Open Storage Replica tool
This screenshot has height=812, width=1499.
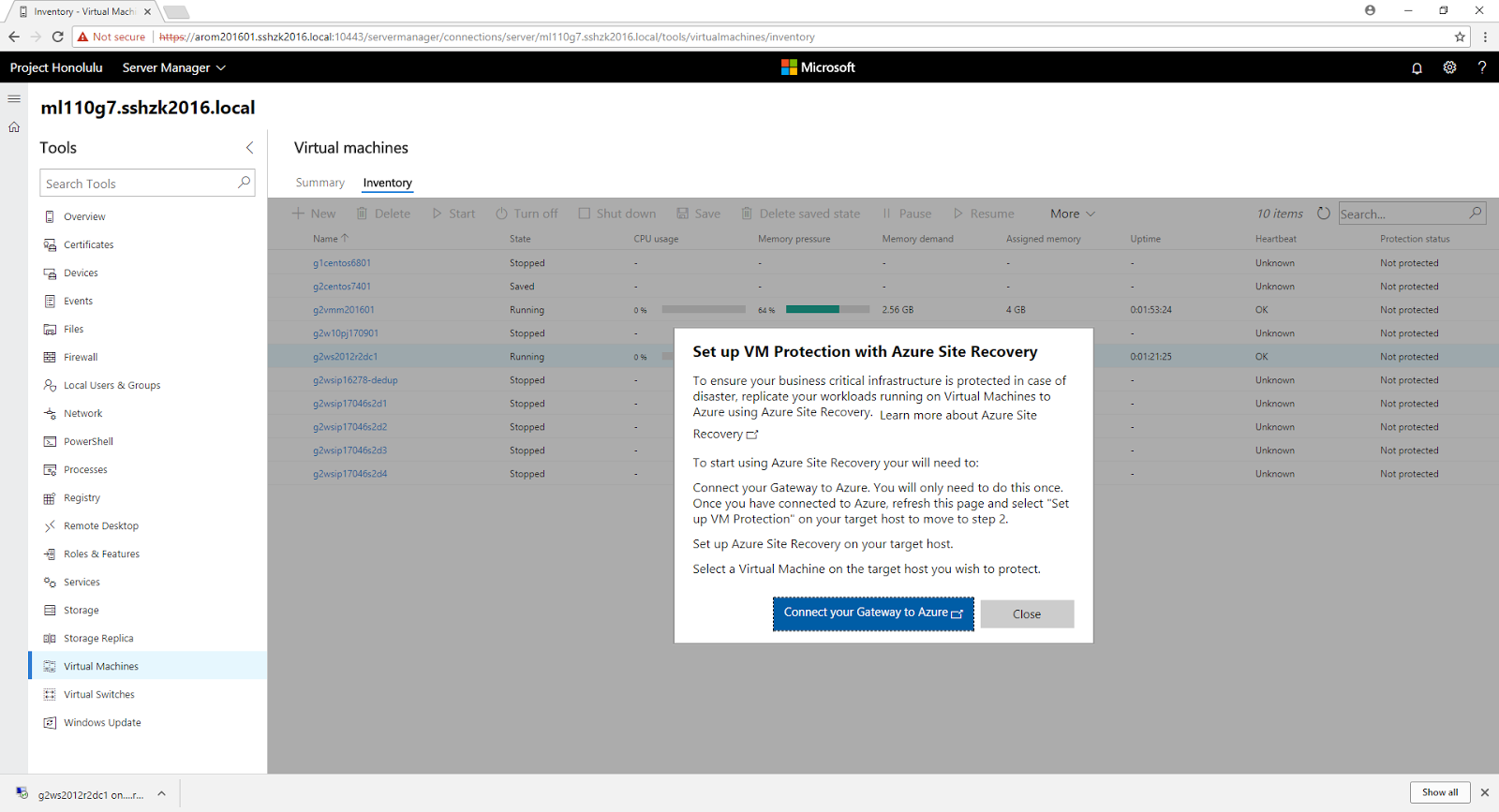[x=98, y=638]
